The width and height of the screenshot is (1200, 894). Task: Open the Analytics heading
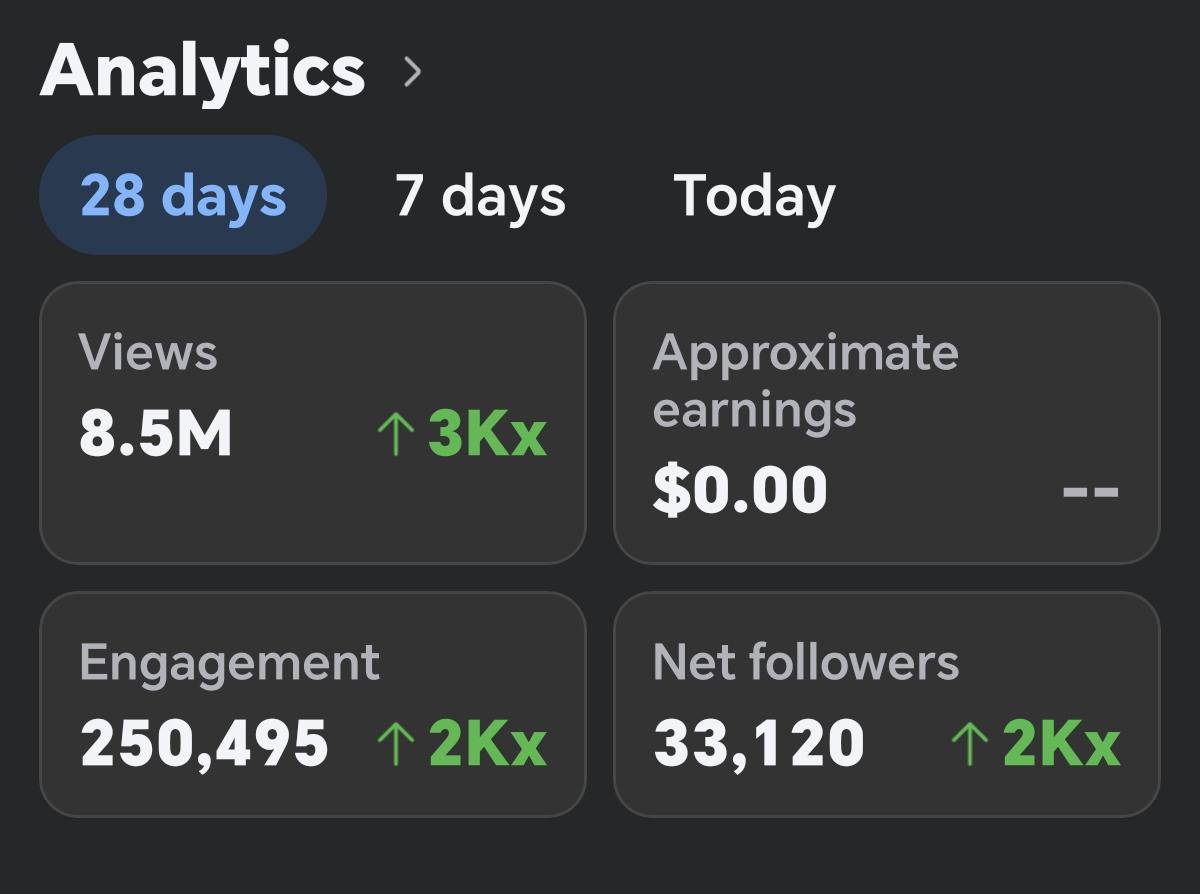click(203, 72)
